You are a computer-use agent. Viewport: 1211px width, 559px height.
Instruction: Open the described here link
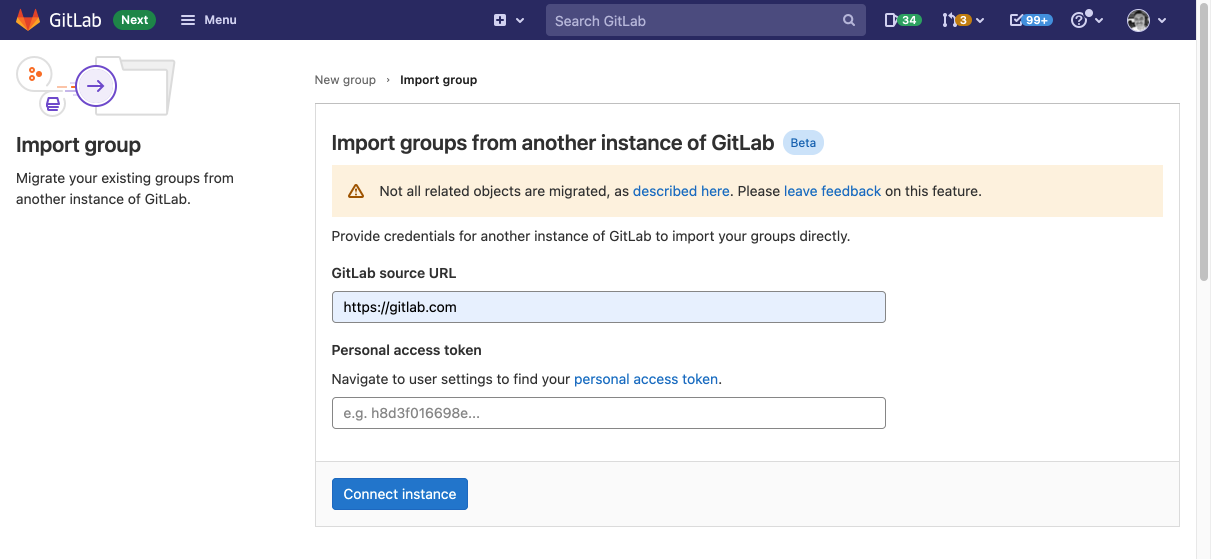[x=681, y=191]
